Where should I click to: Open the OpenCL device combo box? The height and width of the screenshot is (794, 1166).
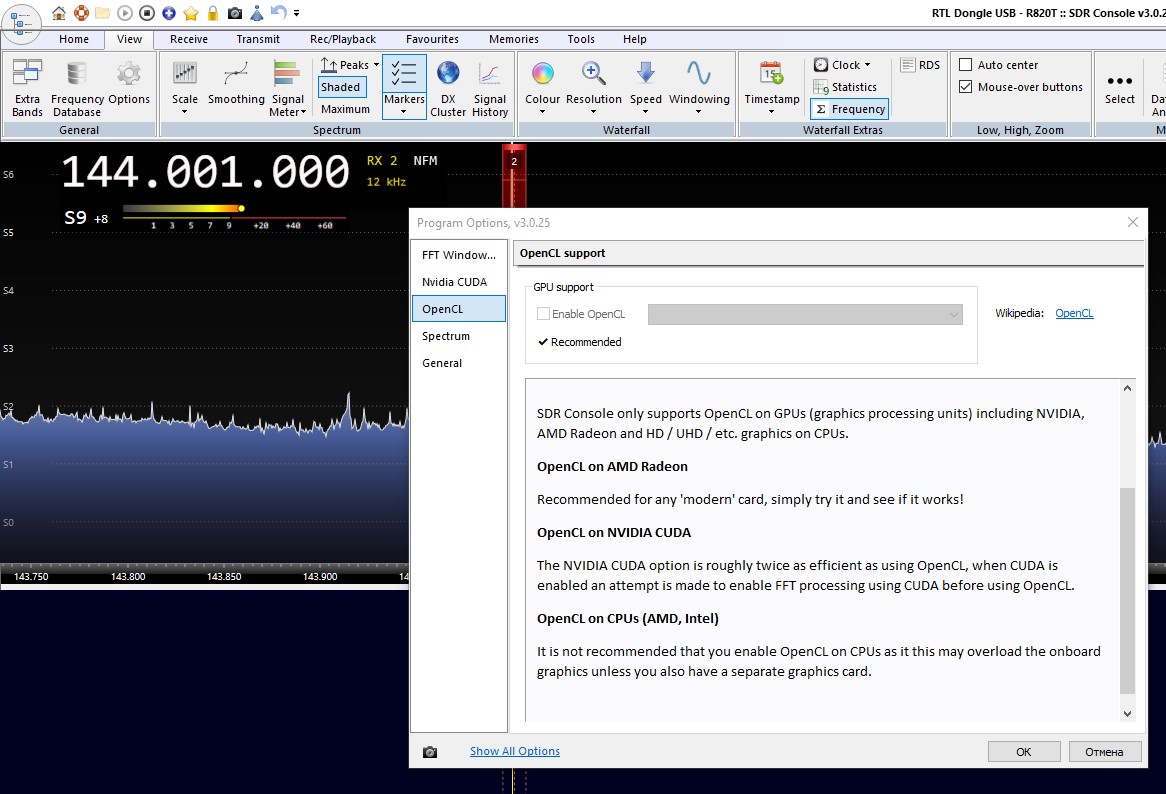tap(805, 314)
